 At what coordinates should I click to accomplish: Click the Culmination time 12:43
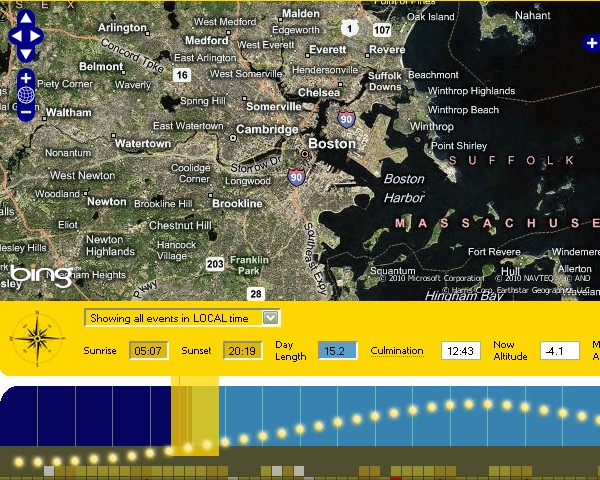click(461, 351)
